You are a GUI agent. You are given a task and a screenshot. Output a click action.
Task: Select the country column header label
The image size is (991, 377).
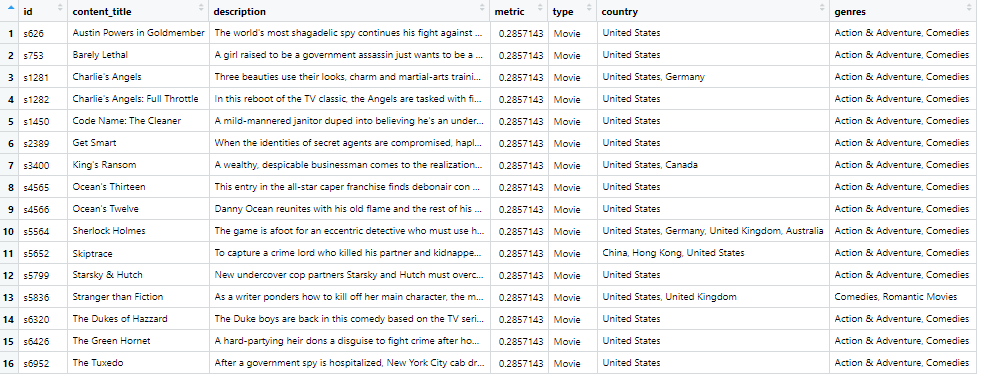click(619, 11)
